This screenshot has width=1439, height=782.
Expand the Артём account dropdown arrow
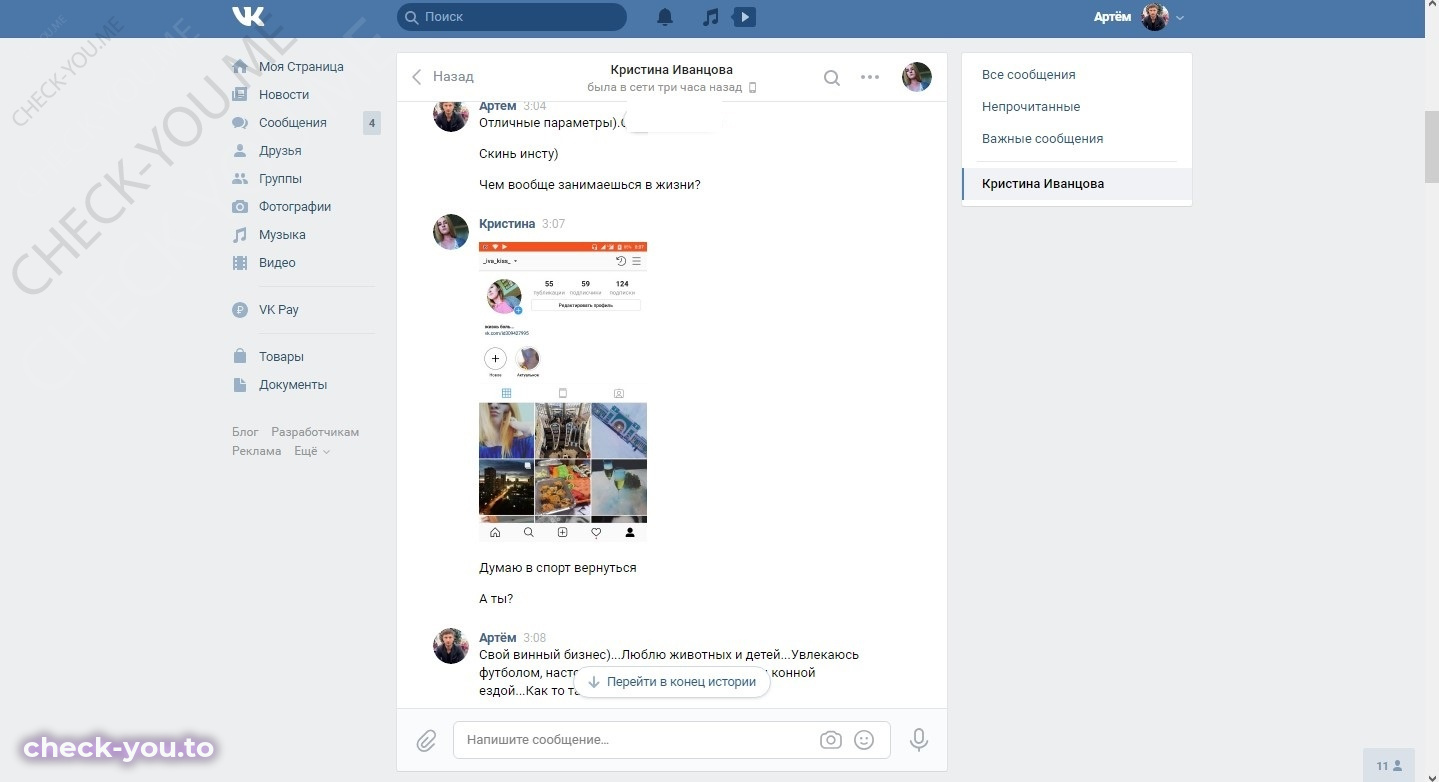point(1180,18)
